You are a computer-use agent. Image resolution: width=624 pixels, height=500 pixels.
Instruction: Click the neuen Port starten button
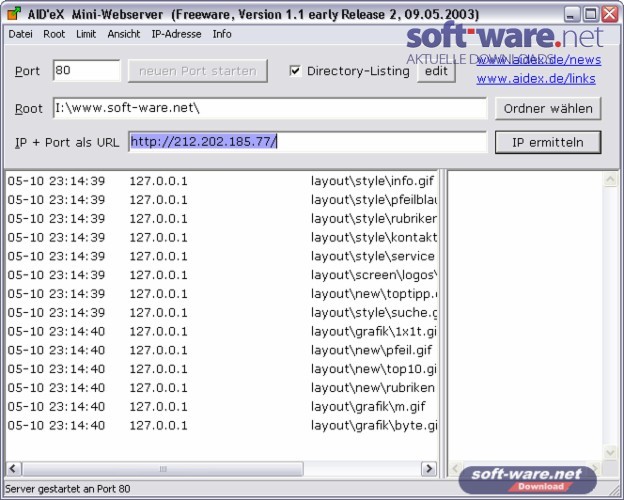198,71
